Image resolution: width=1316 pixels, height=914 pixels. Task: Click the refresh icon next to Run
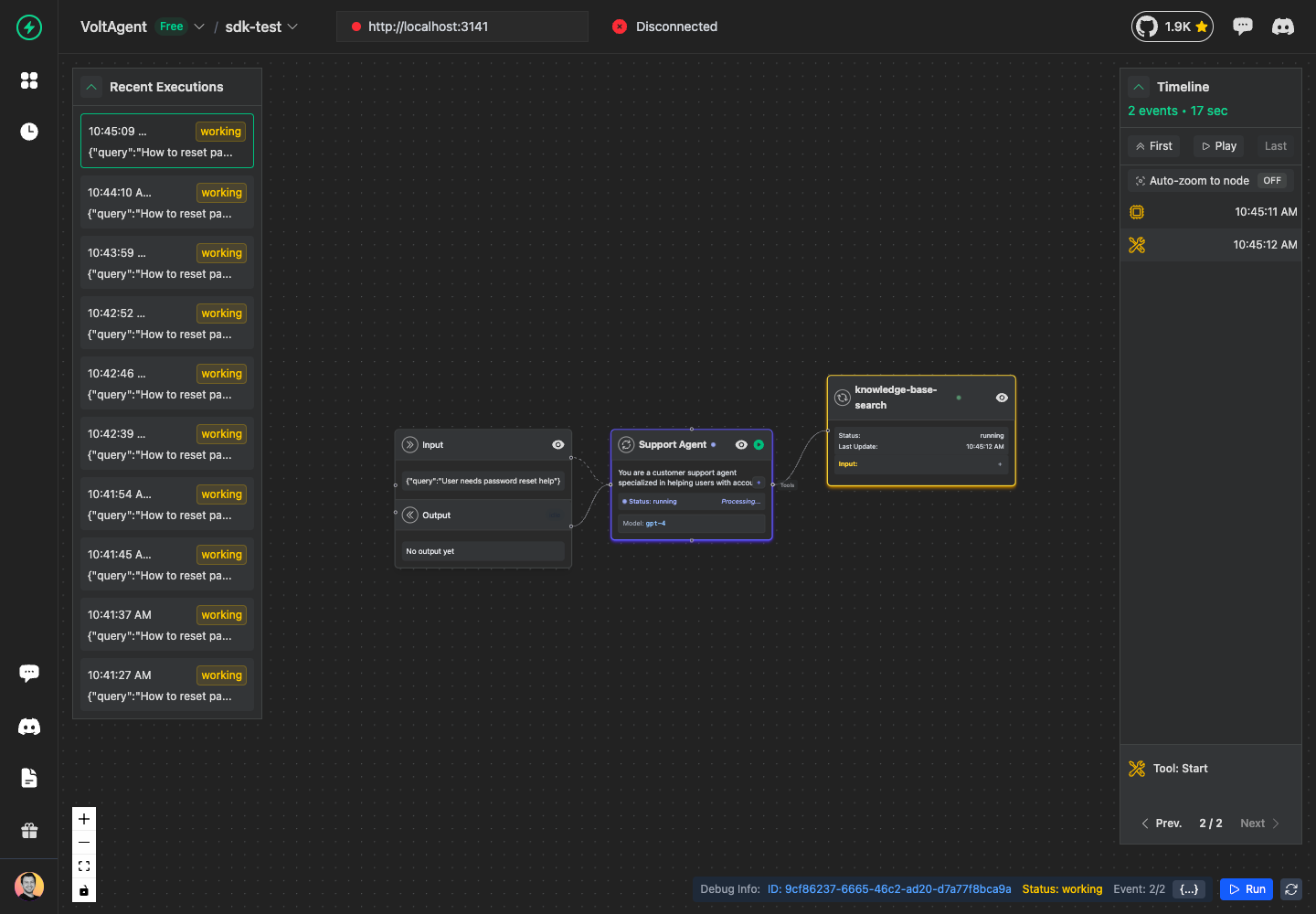click(x=1291, y=889)
